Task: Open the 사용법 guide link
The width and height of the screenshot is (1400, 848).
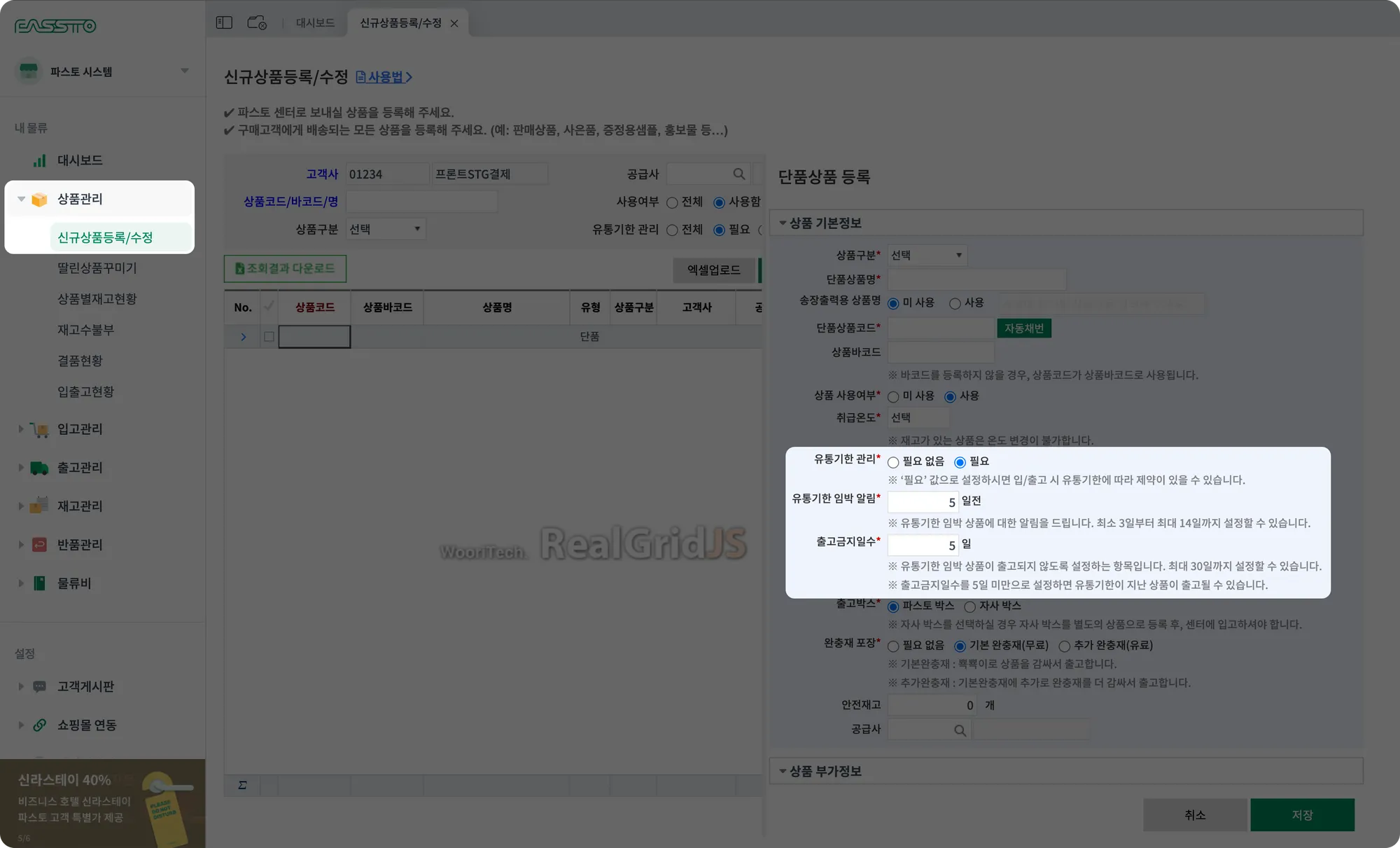Action: (x=384, y=77)
